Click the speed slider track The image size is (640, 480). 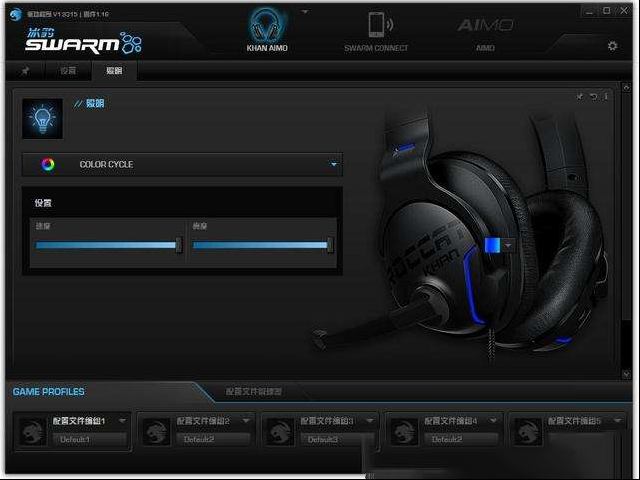(108, 245)
